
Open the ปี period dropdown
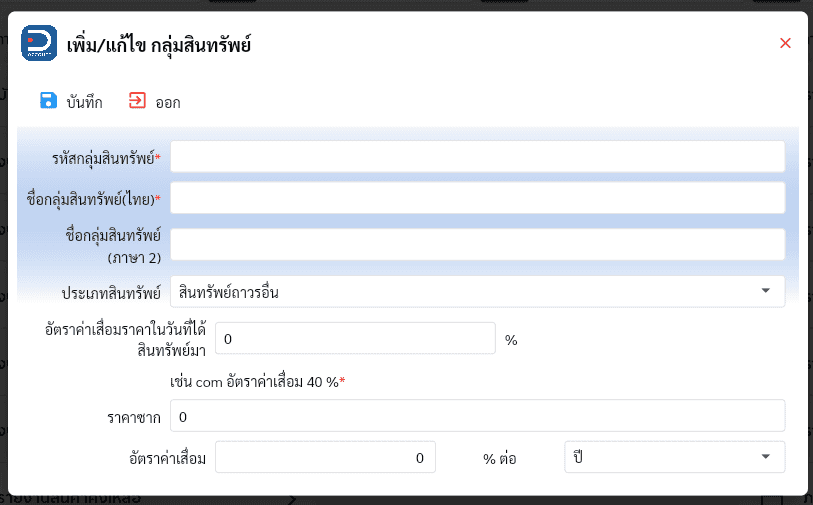675,457
